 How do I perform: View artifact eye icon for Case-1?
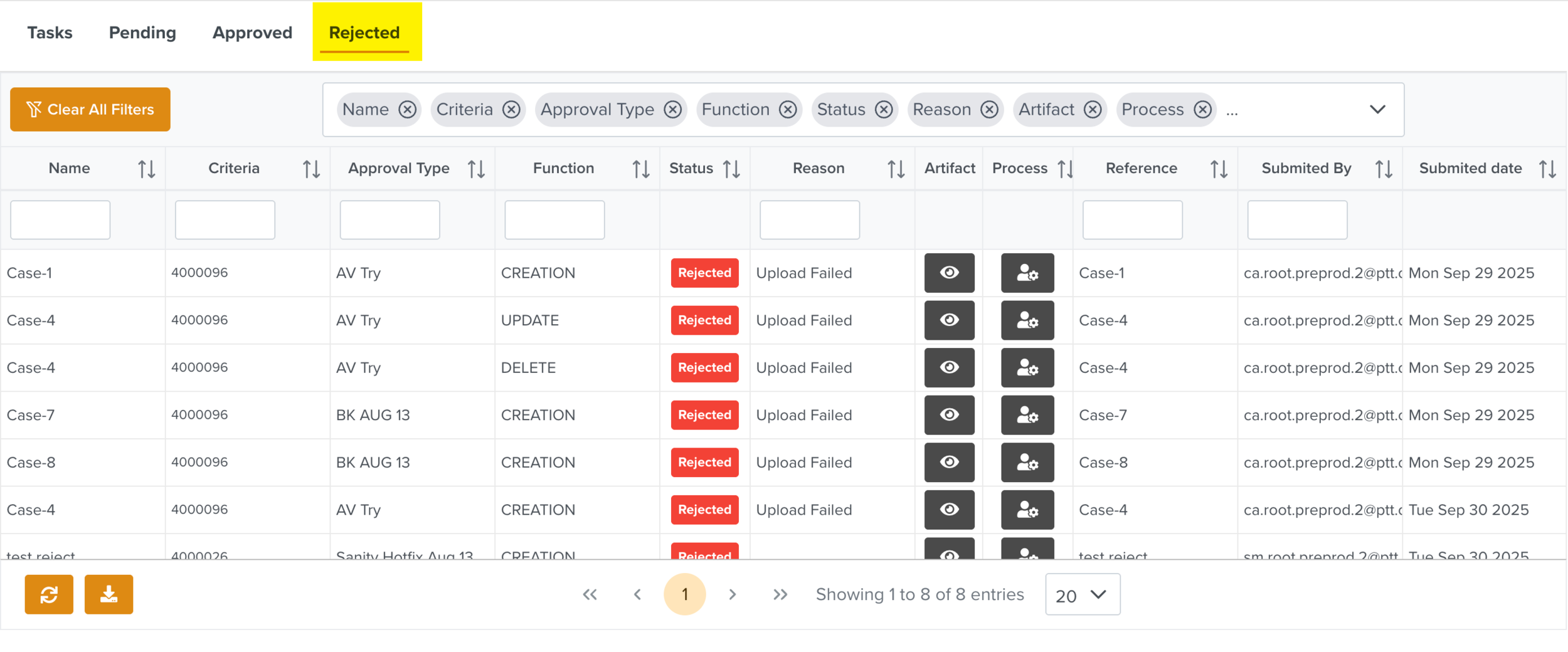pyautogui.click(x=949, y=273)
